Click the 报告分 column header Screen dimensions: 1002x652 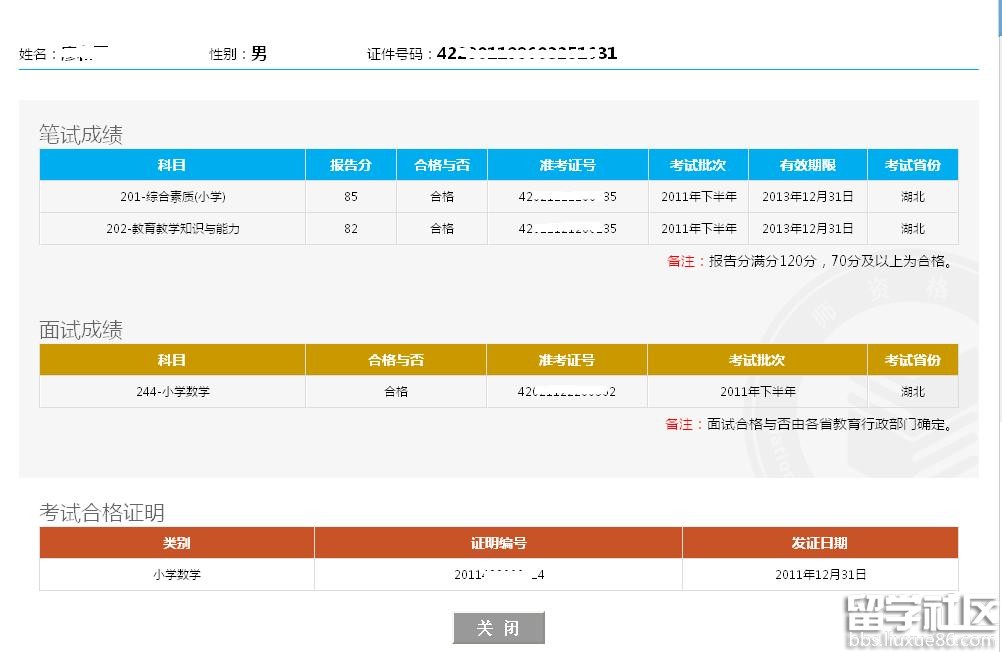coord(350,165)
